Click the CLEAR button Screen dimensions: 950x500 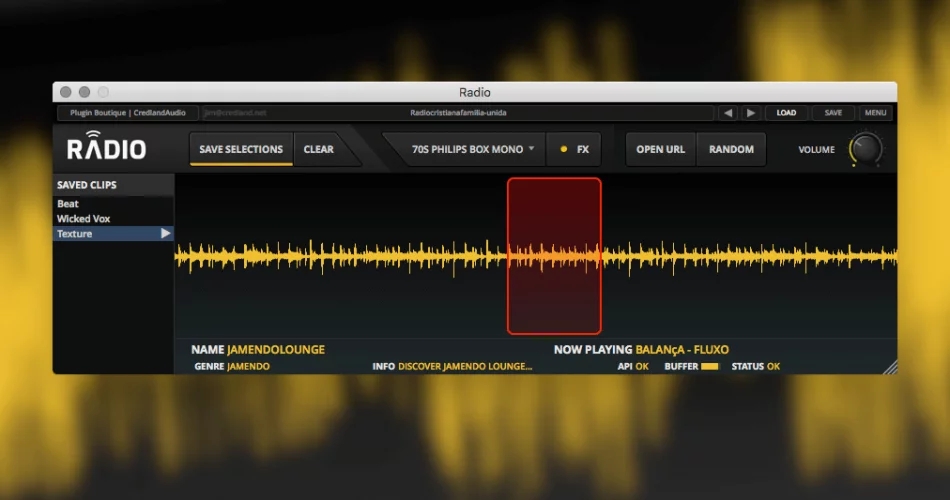tap(319, 149)
